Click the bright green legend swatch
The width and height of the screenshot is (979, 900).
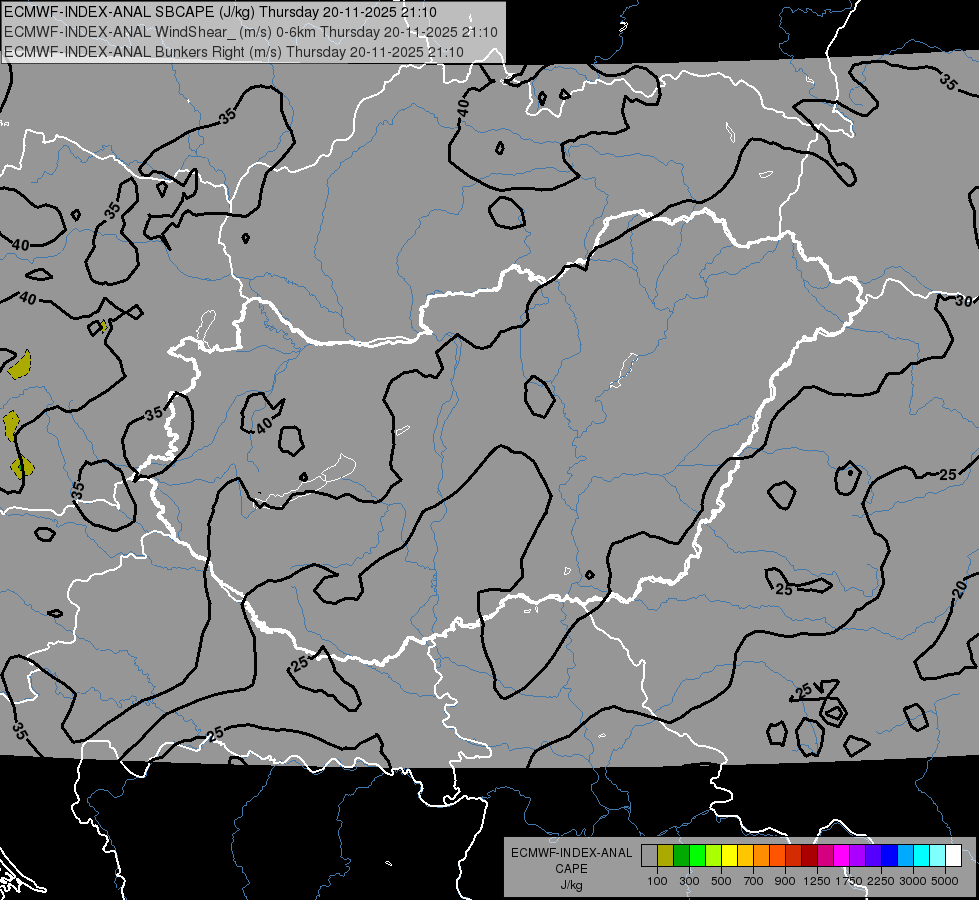tap(697, 856)
